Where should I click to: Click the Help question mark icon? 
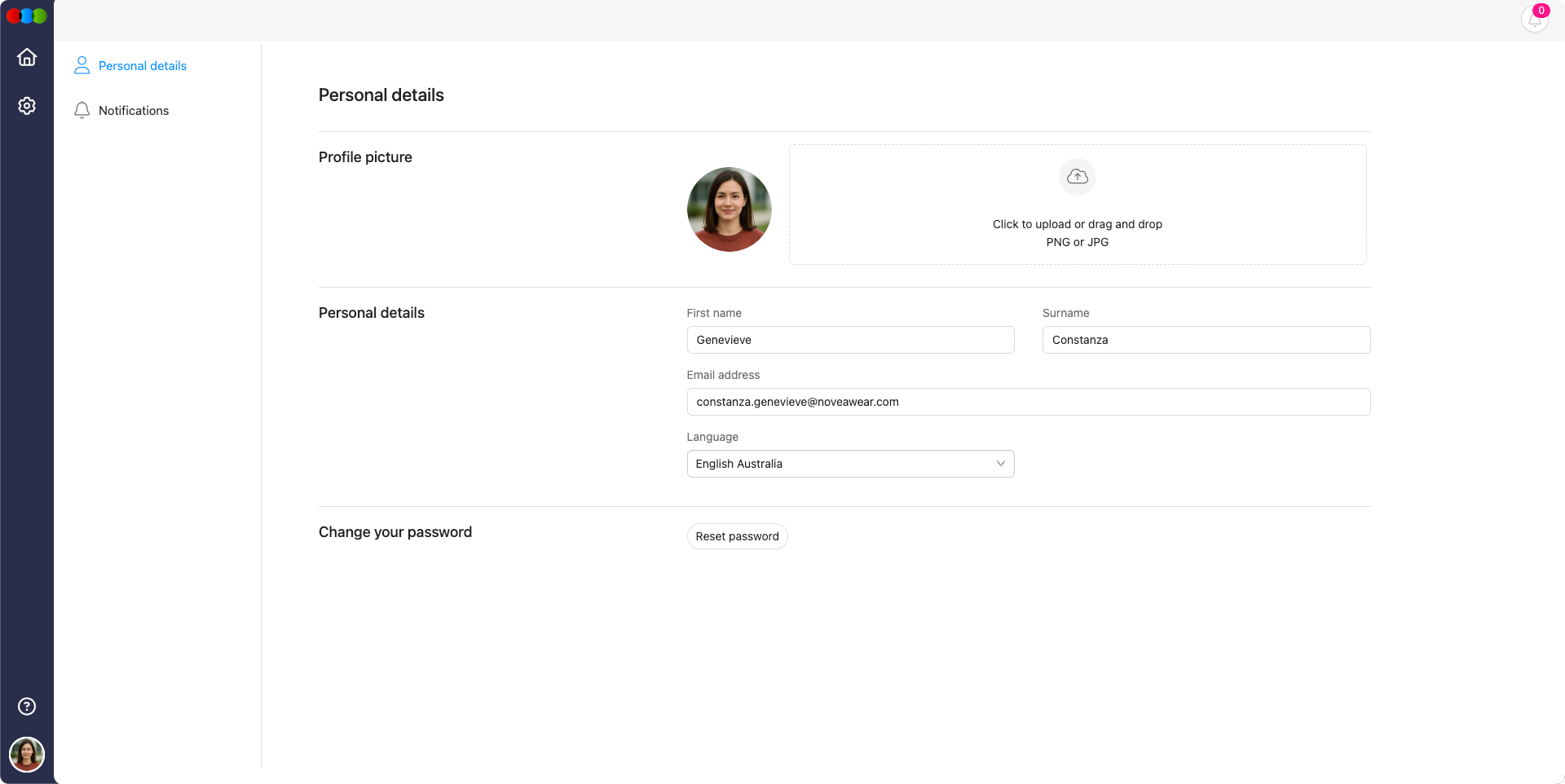(27, 707)
